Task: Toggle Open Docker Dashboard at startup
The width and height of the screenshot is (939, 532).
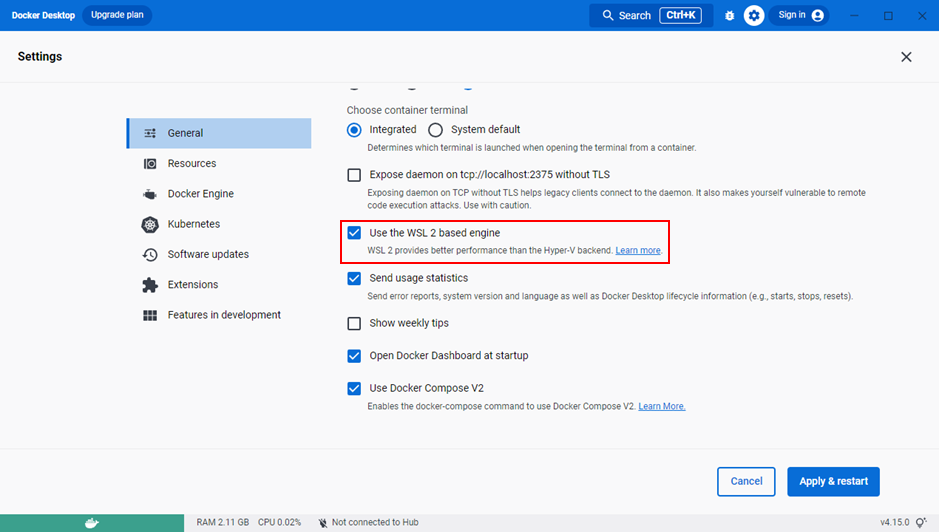Action: (354, 356)
